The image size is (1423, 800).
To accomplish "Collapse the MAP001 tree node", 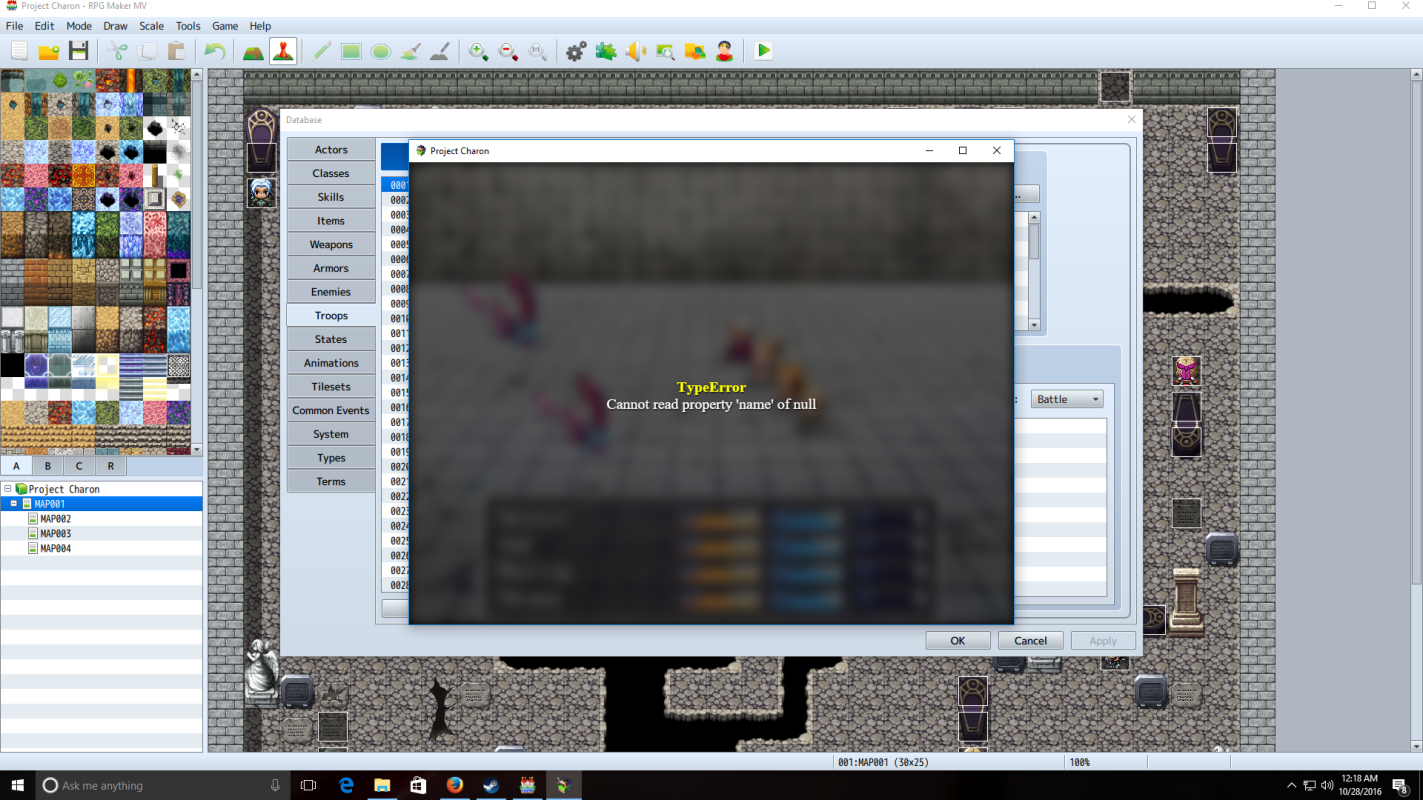I will [x=15, y=504].
